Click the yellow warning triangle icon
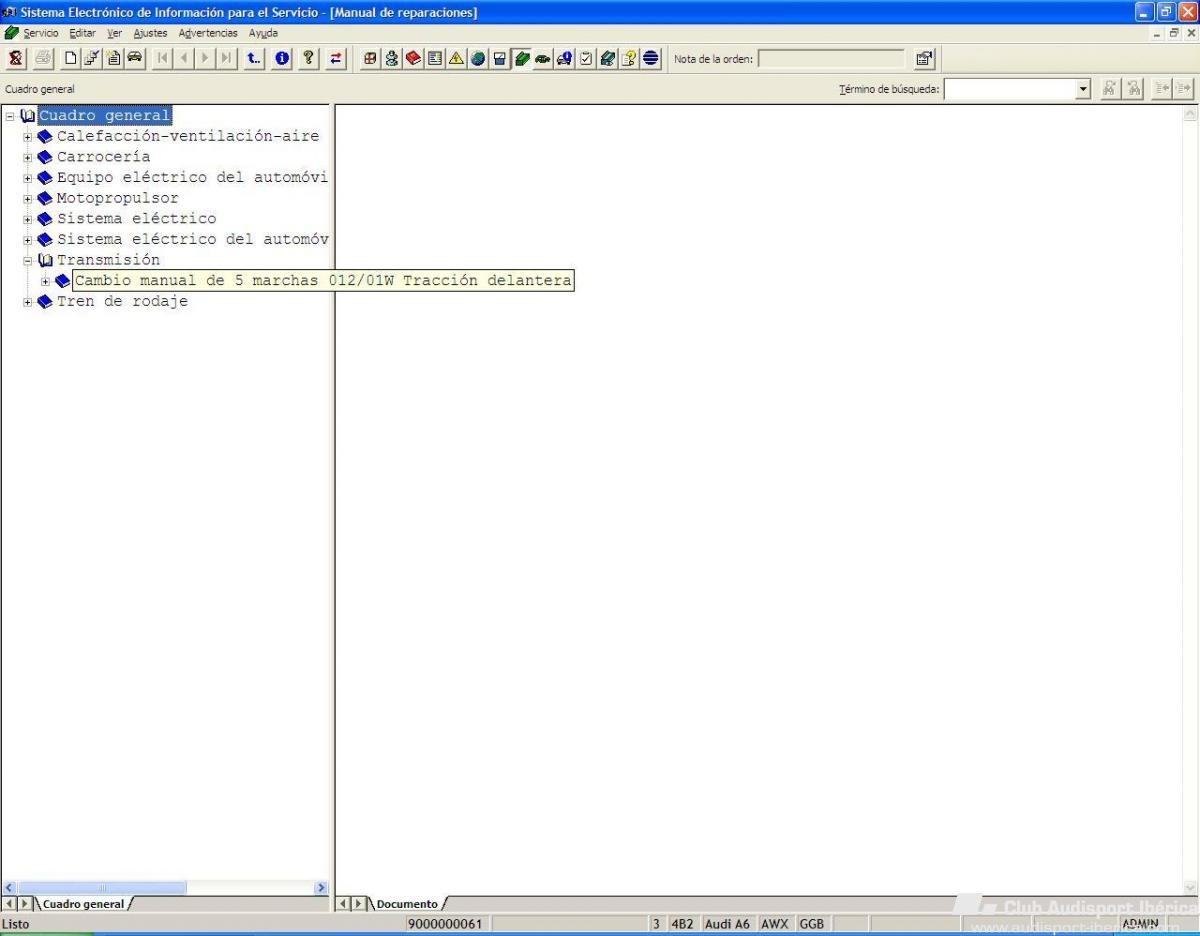The image size is (1200, 936). tap(456, 58)
